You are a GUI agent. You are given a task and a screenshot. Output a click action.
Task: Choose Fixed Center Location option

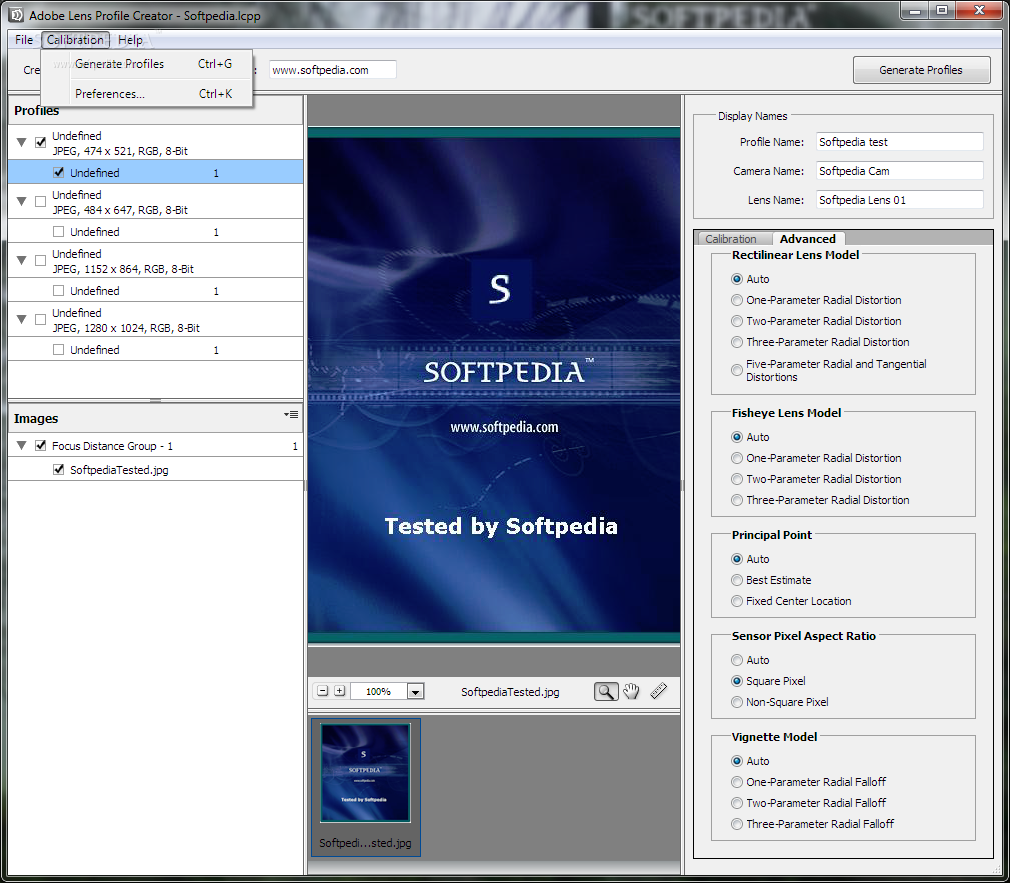point(737,601)
